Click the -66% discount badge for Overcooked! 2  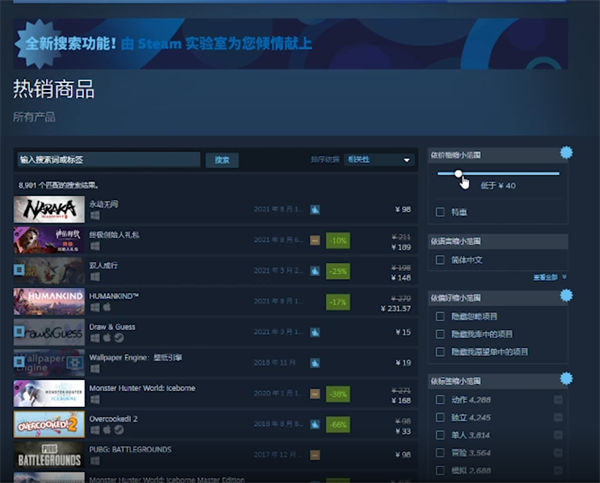(338, 424)
